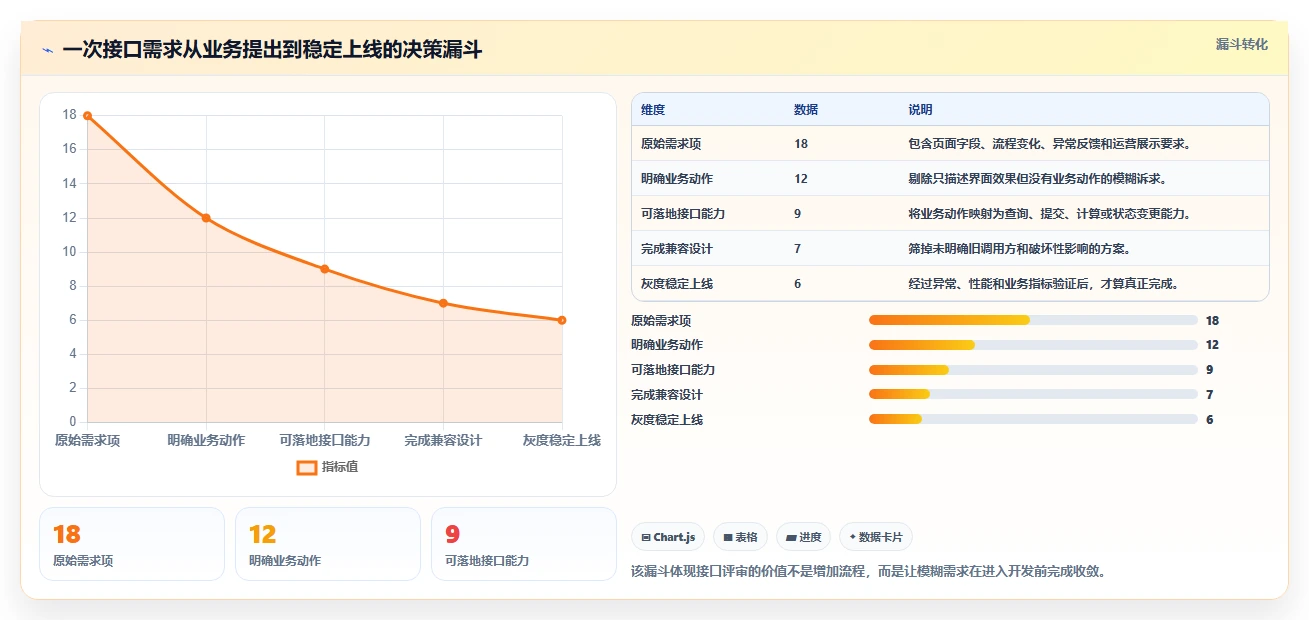Click the 可落地接口能力 table row cell
This screenshot has height=620, width=1309.
click(683, 214)
